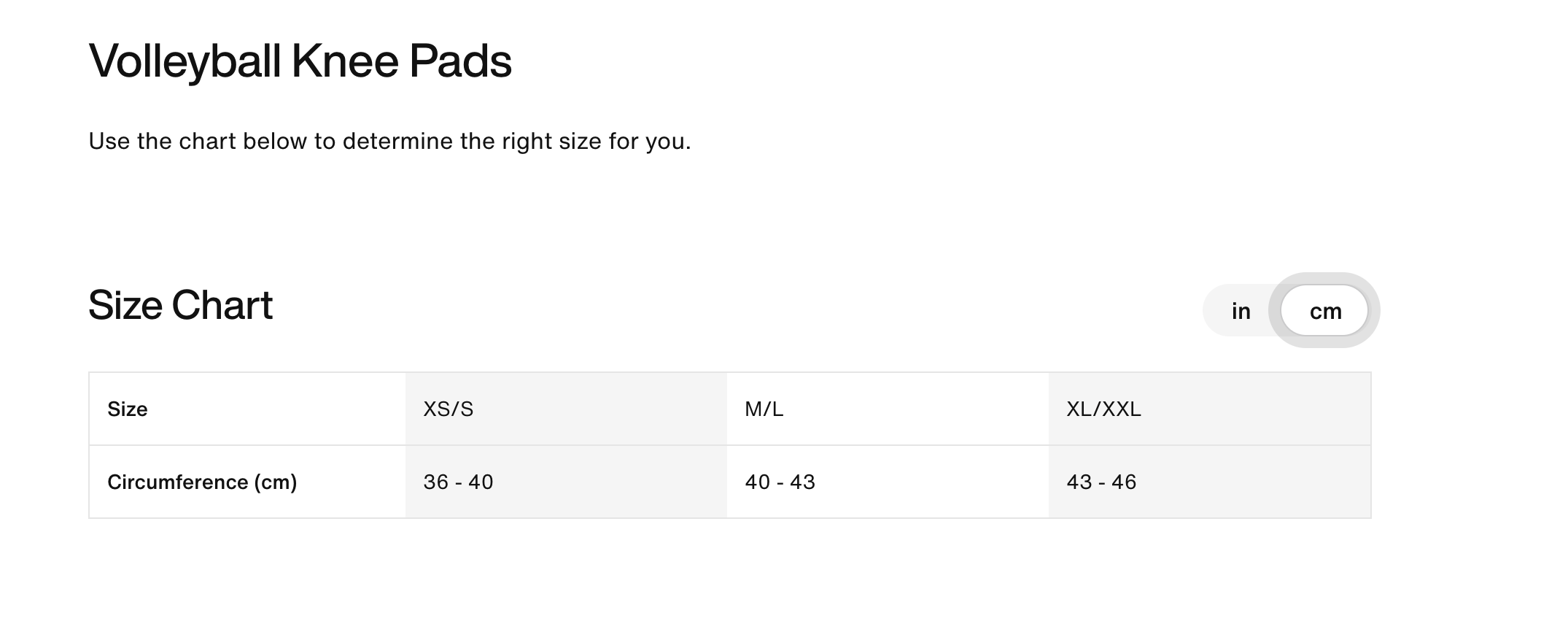Select the cm unit option

1324,311
